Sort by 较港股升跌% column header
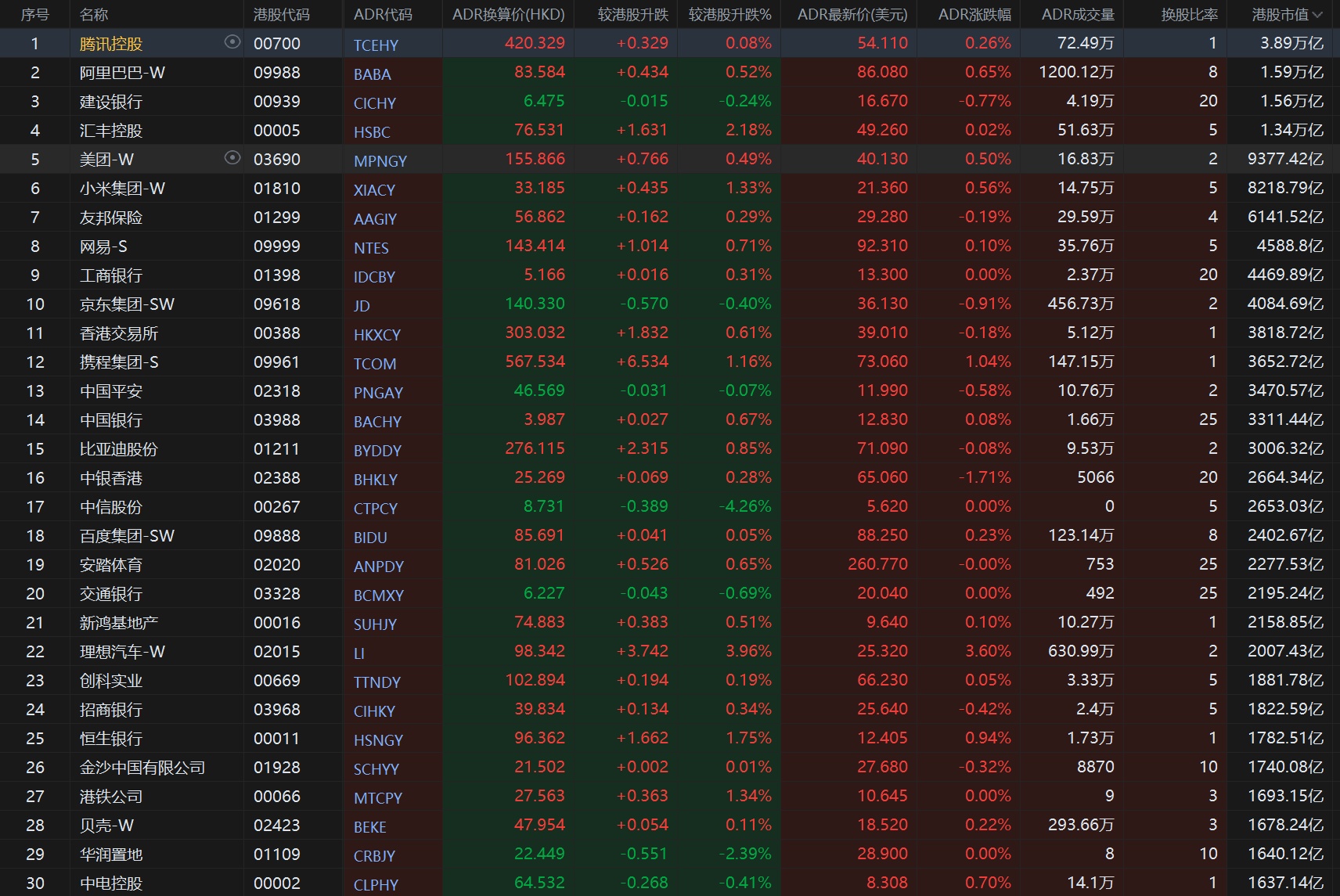This screenshot has width=1340, height=896. click(729, 15)
